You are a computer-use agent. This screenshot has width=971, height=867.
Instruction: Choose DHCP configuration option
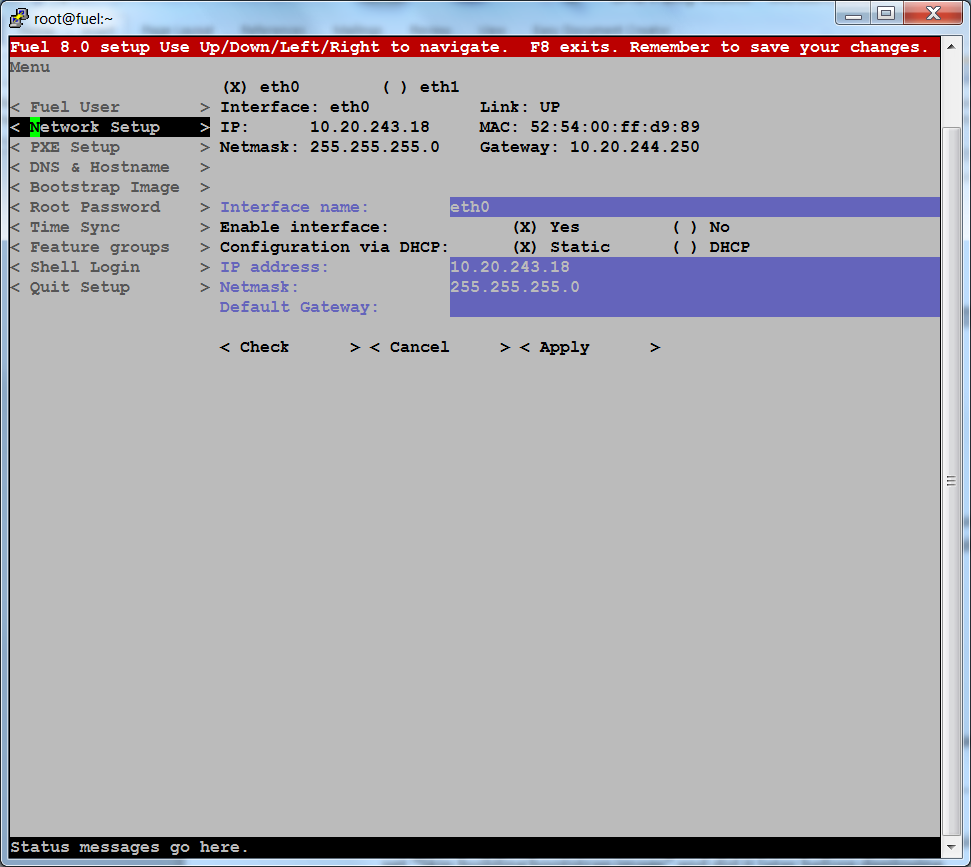pyautogui.click(x=712, y=247)
